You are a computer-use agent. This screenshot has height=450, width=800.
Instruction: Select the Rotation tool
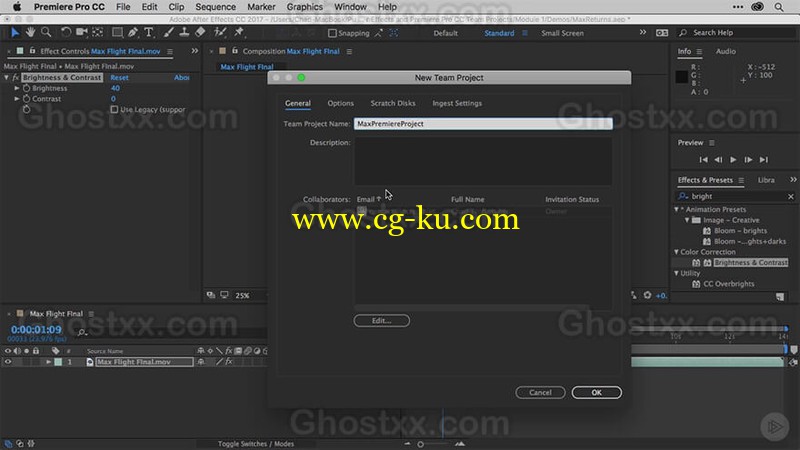[66, 33]
